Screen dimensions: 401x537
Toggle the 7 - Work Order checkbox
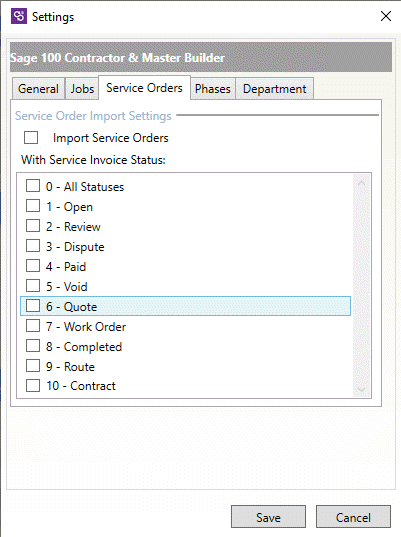coord(33,326)
